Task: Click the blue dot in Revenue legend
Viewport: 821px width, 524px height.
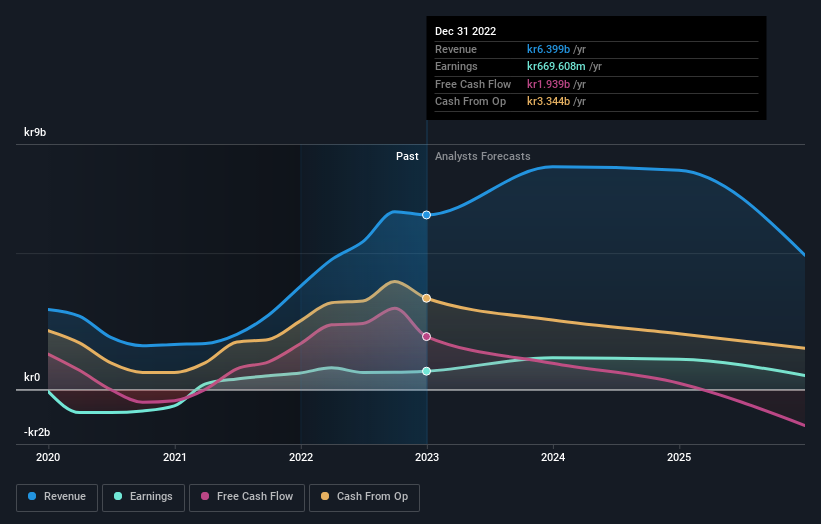Action: [x=32, y=496]
